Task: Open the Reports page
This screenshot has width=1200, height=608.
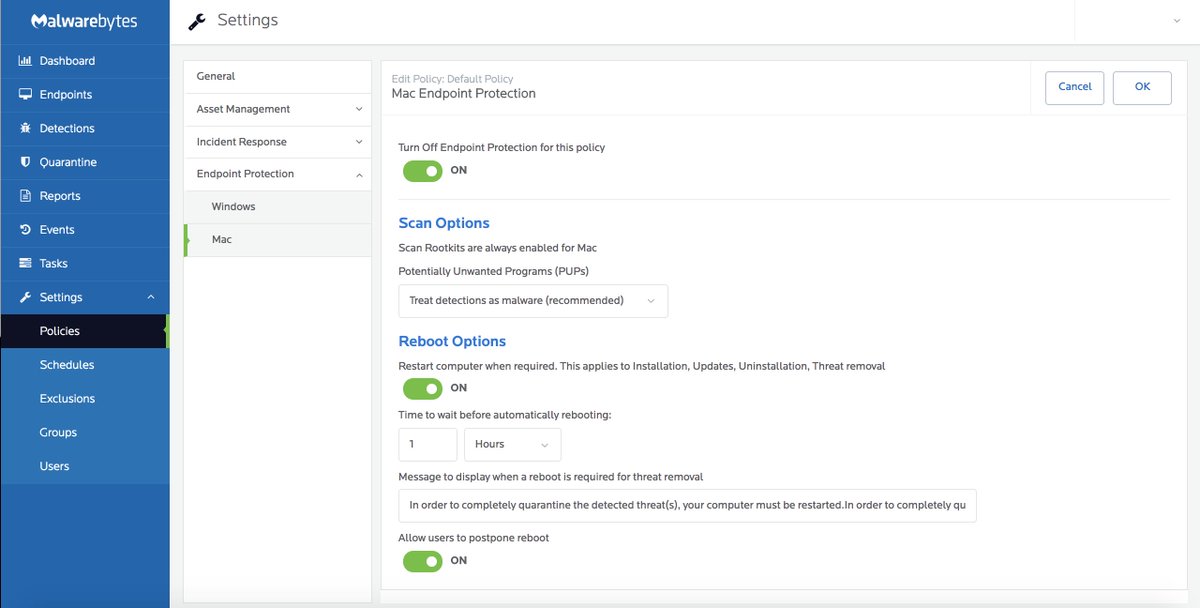Action: 85,196
